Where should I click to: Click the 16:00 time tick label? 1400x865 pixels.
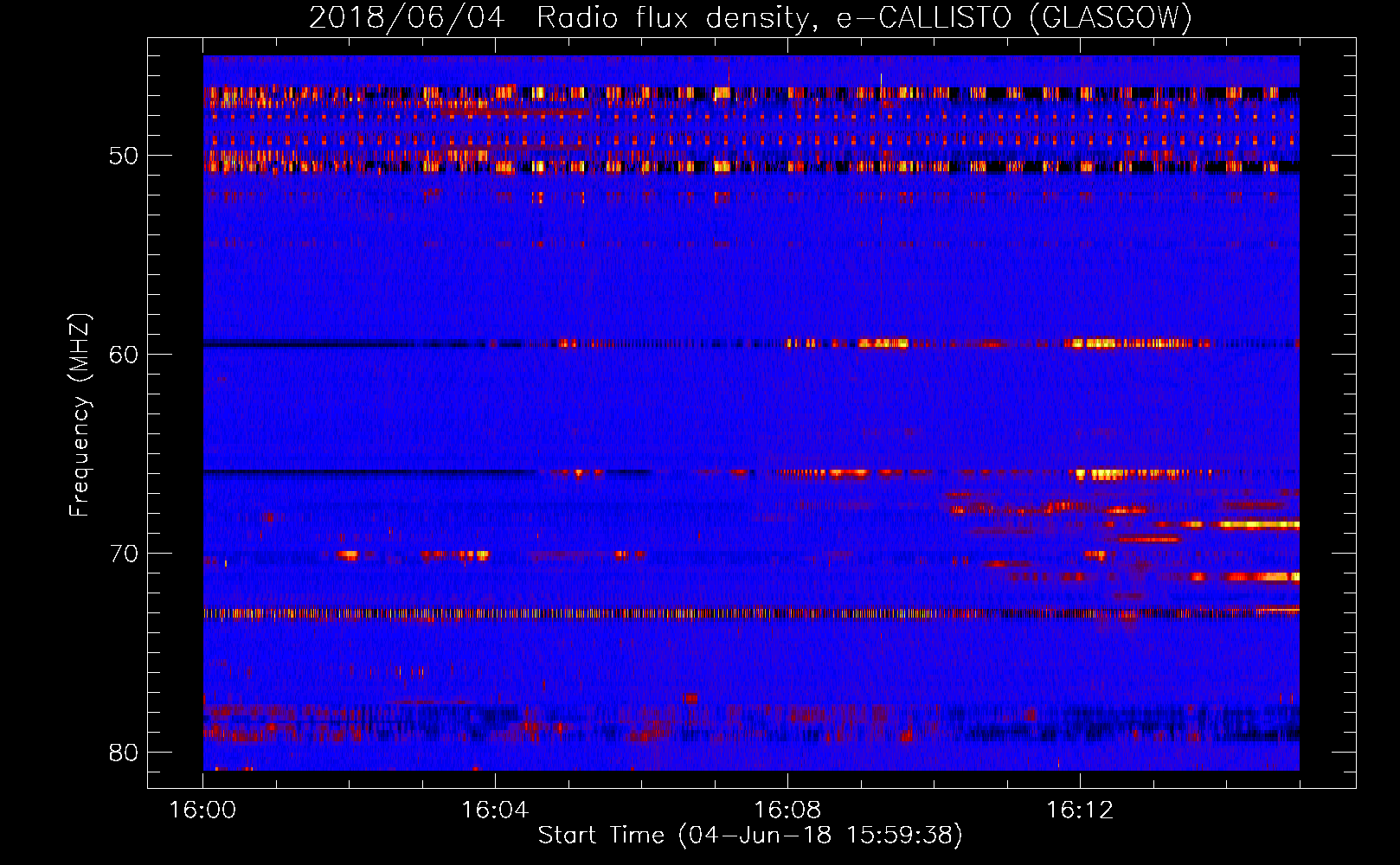pyautogui.click(x=202, y=810)
